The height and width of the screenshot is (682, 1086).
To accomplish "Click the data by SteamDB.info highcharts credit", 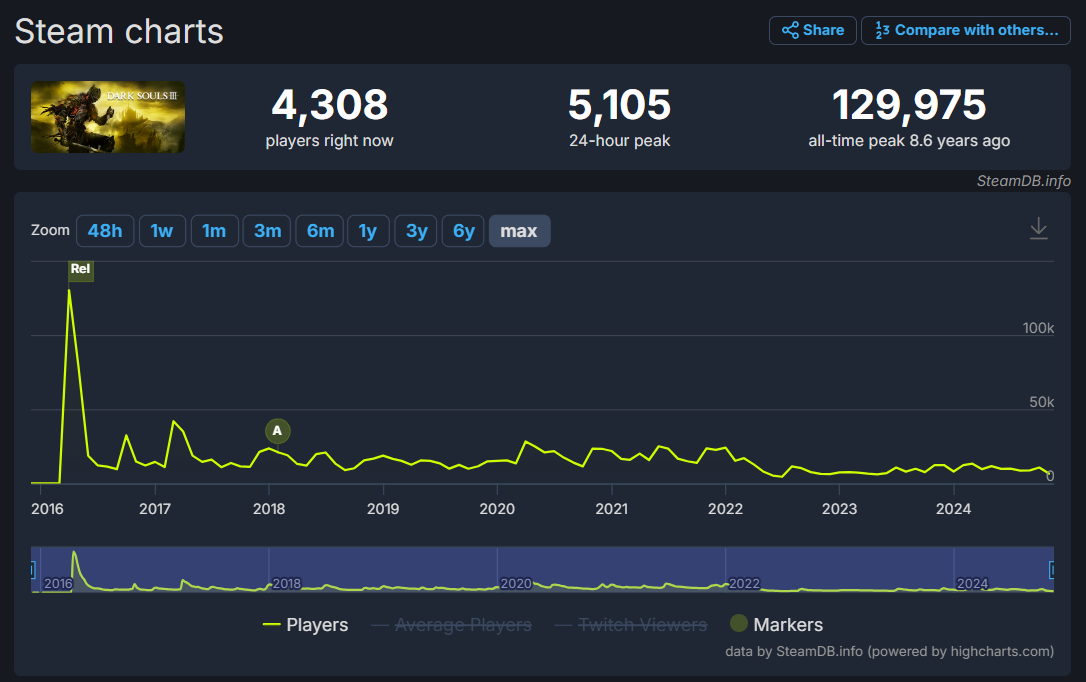I will tap(889, 651).
